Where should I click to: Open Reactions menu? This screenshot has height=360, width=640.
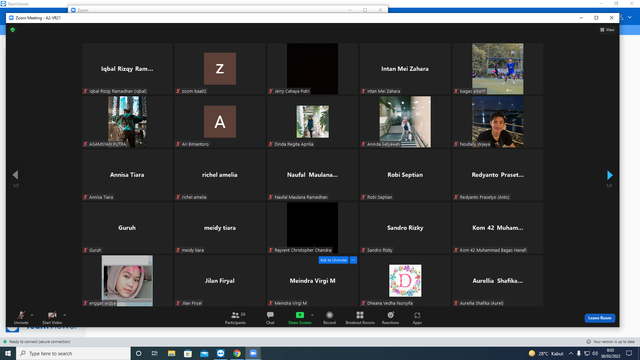click(391, 318)
